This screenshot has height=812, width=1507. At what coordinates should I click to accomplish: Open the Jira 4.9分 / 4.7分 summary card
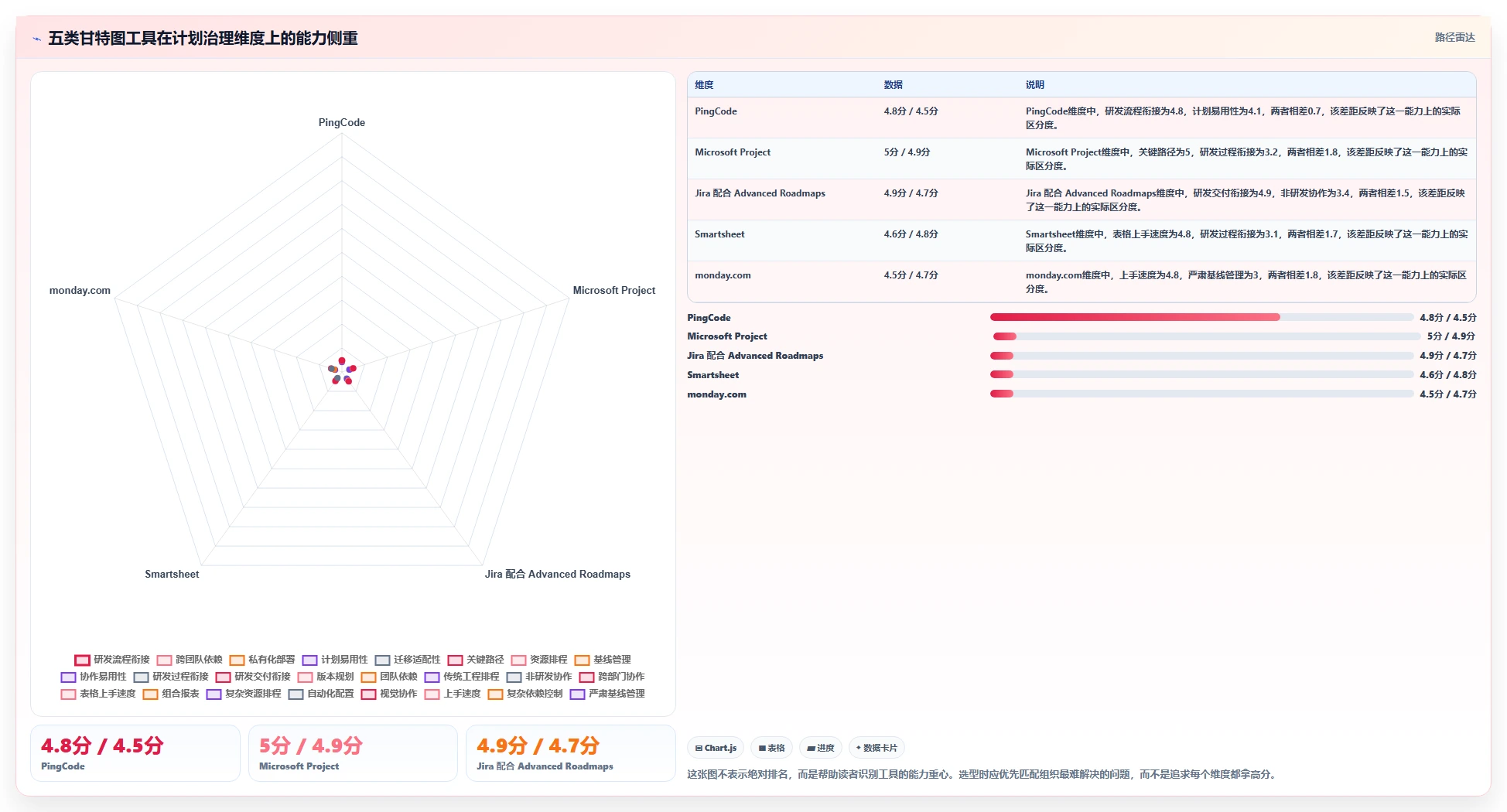(x=571, y=753)
